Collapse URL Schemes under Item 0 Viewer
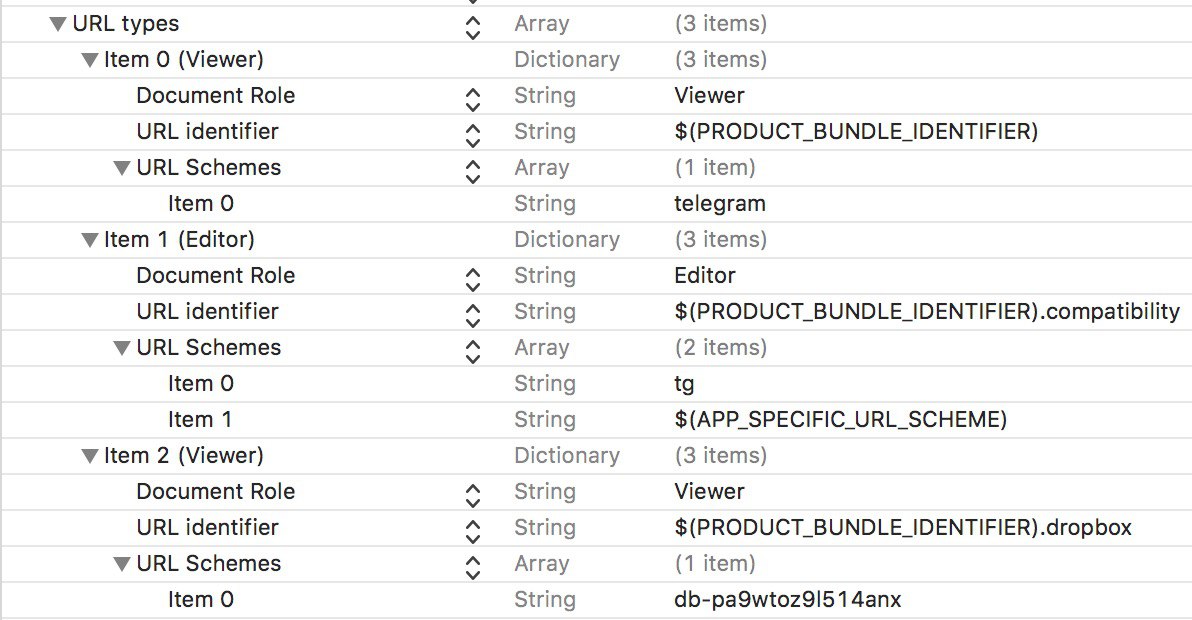Viewport: 1192px width, 620px height. [122, 168]
